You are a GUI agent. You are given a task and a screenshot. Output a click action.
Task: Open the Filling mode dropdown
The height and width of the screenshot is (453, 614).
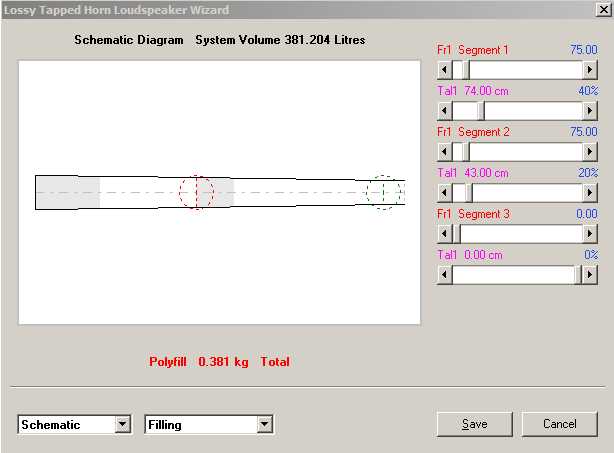(x=265, y=424)
